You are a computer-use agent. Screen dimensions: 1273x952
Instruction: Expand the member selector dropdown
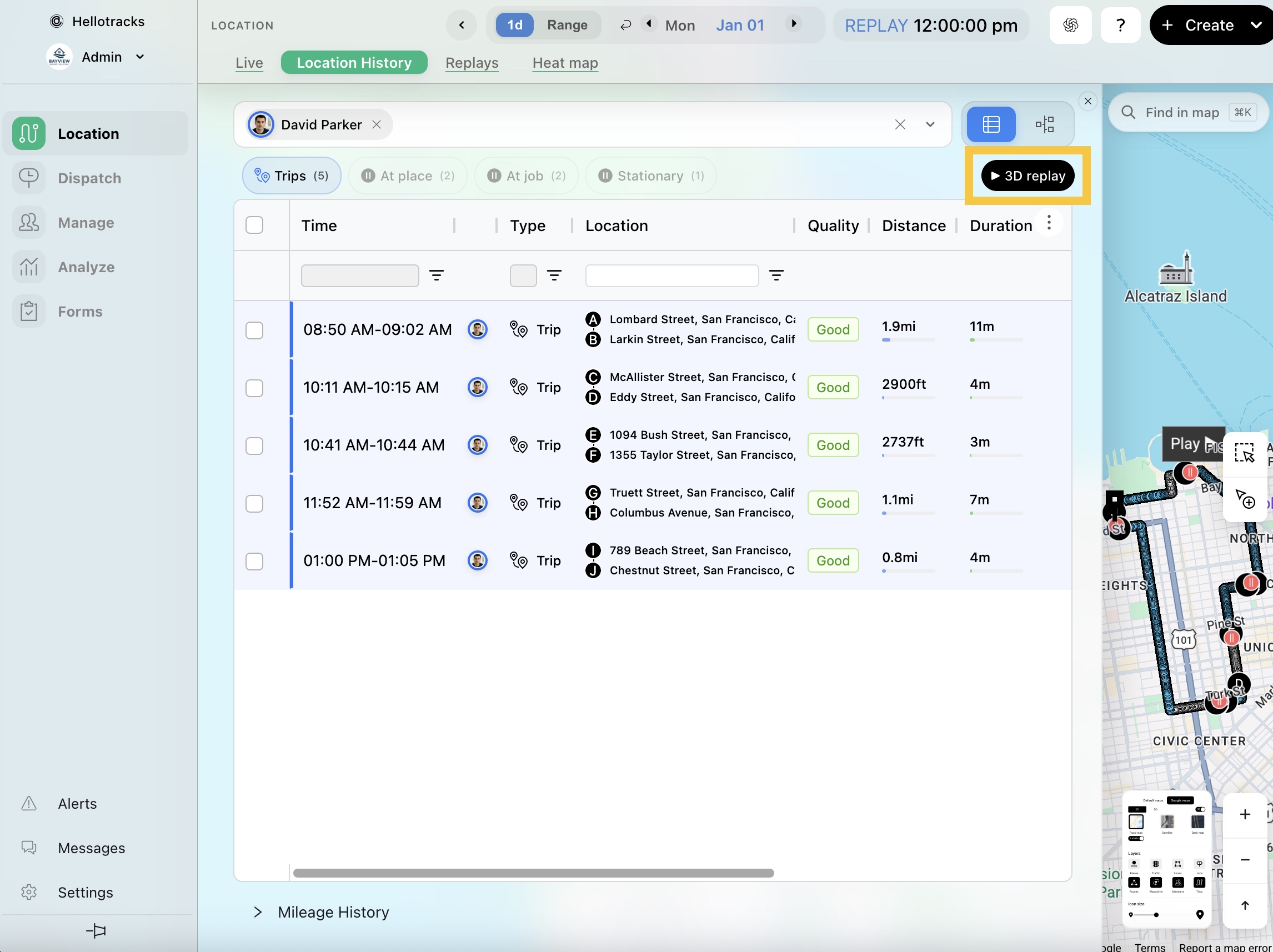pos(930,124)
